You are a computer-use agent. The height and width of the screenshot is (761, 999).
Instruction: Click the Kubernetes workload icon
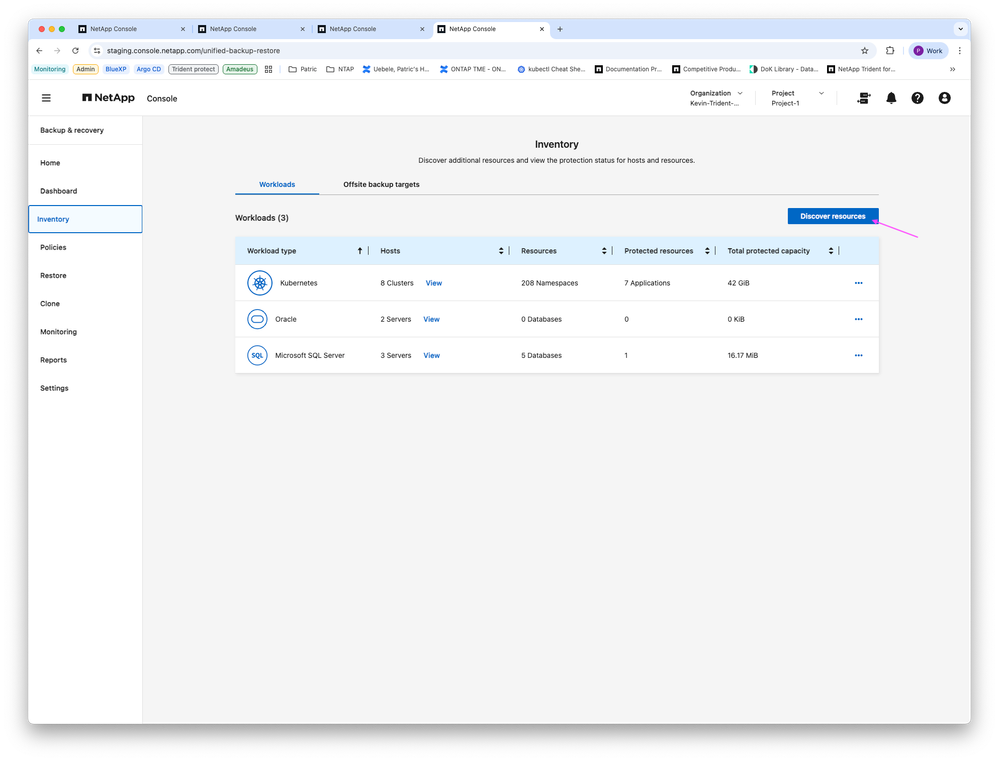click(x=259, y=283)
